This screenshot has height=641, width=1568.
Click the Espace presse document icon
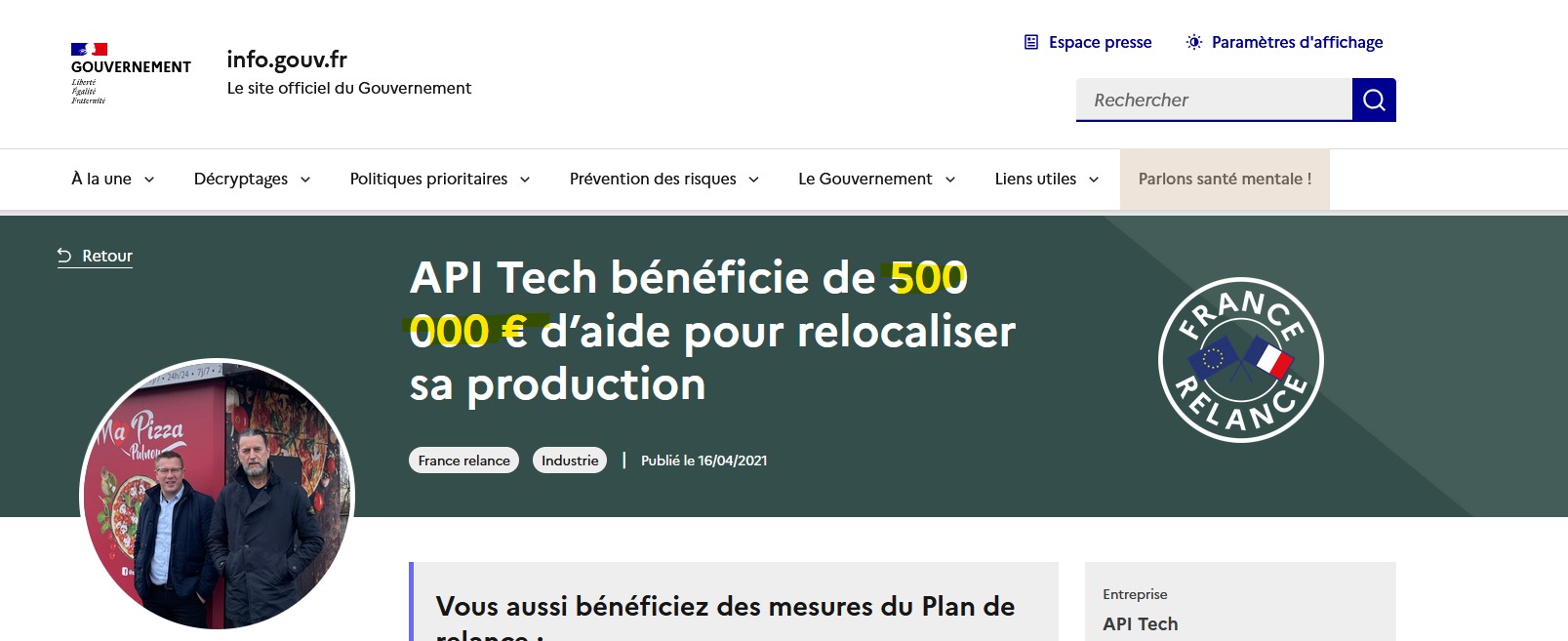[1031, 42]
